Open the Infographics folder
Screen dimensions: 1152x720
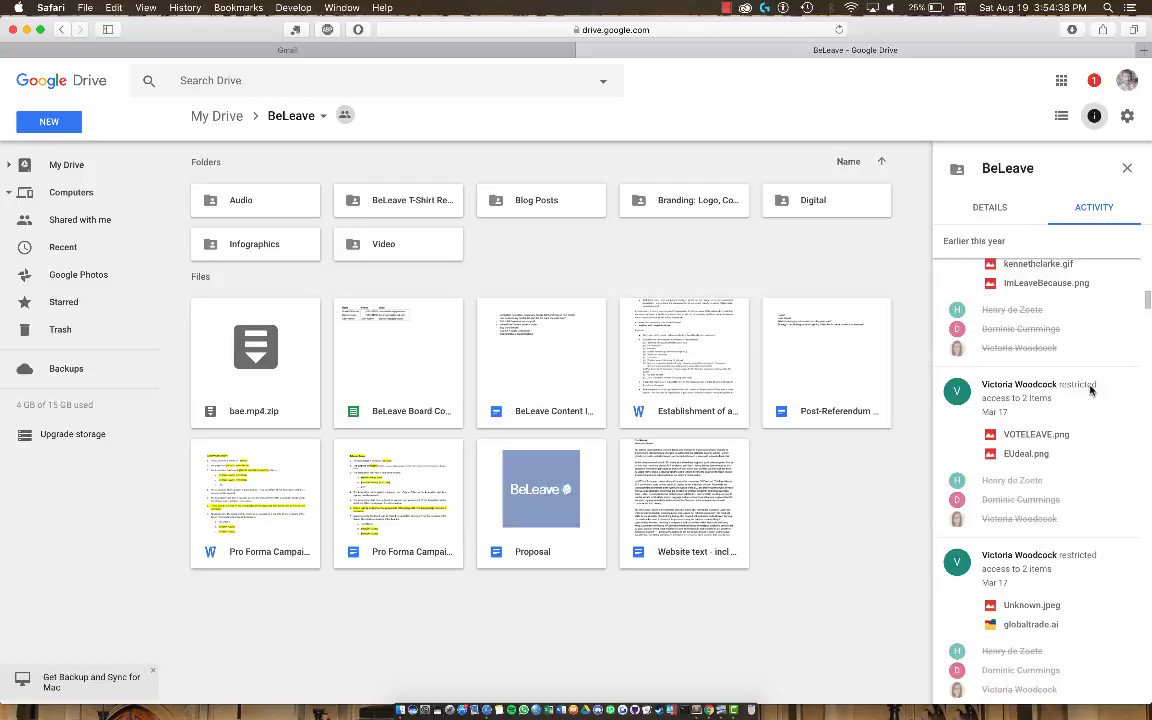click(x=256, y=244)
